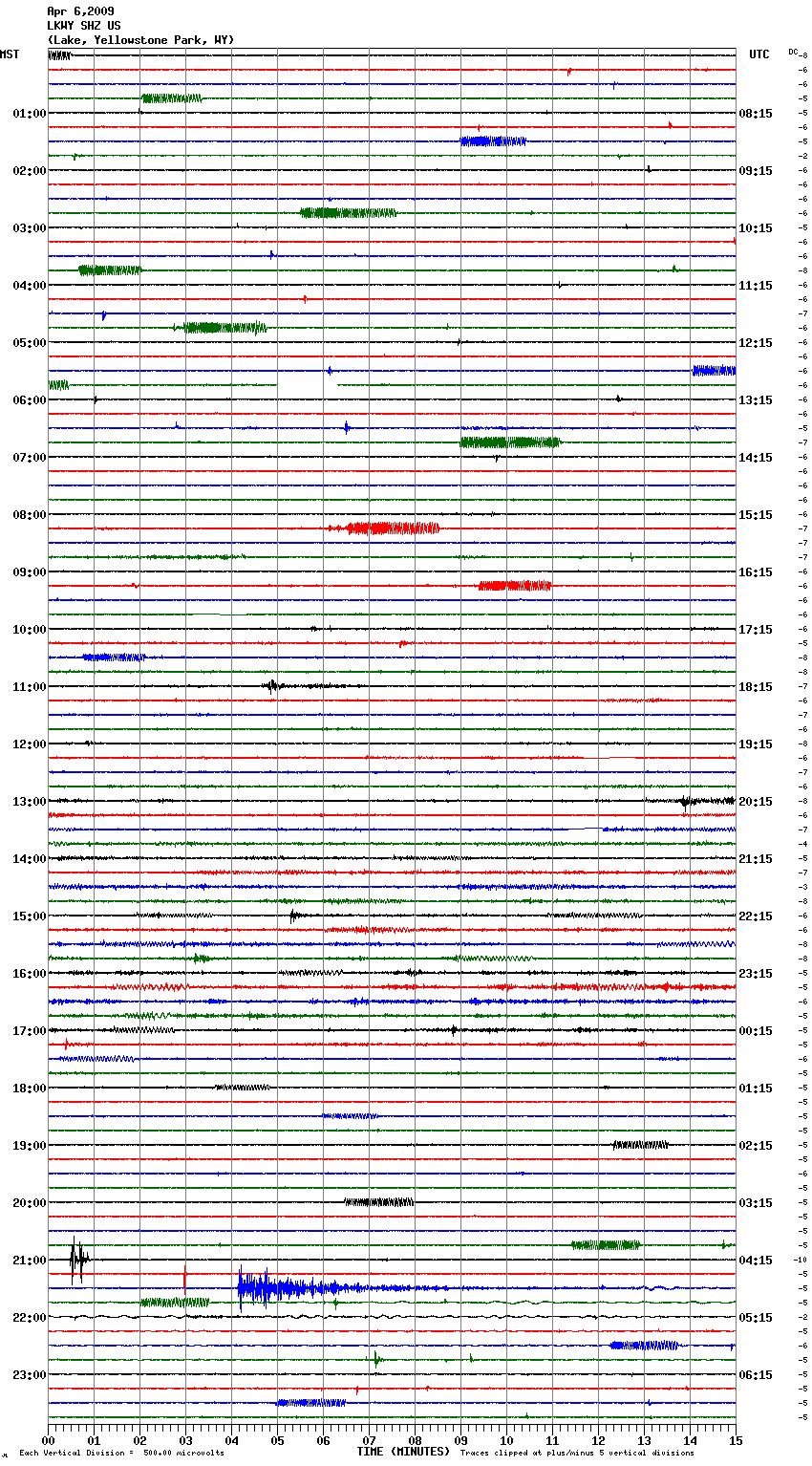
Task: Click the '00' minute tick on the bottom axis
Action: (x=48, y=1439)
